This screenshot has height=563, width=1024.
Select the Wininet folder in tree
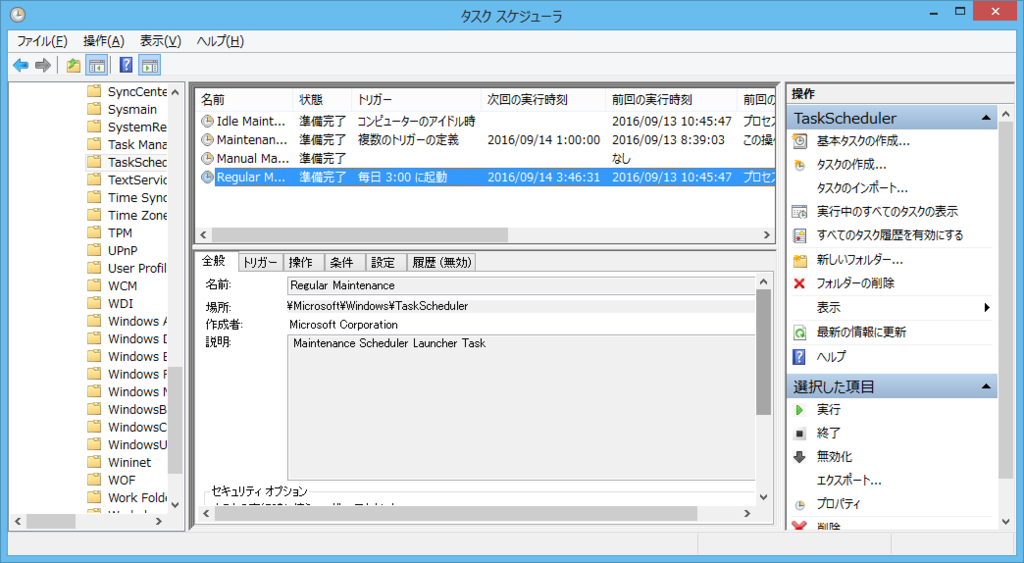pos(129,462)
